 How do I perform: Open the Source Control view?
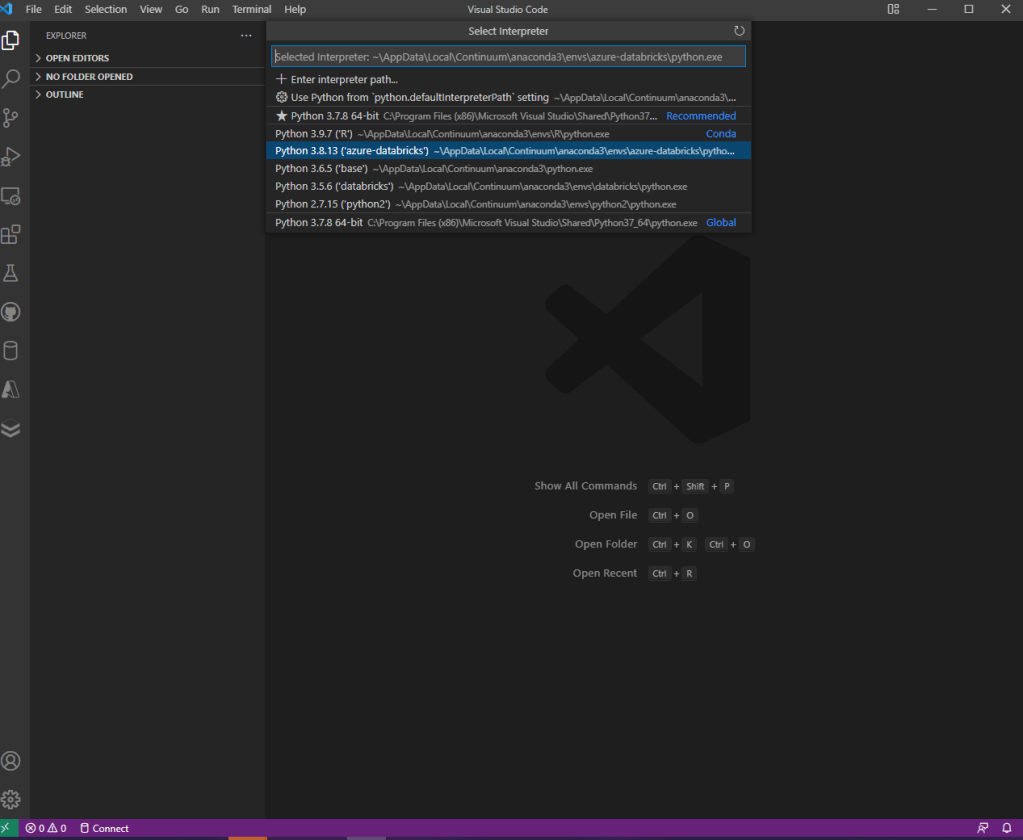11,117
